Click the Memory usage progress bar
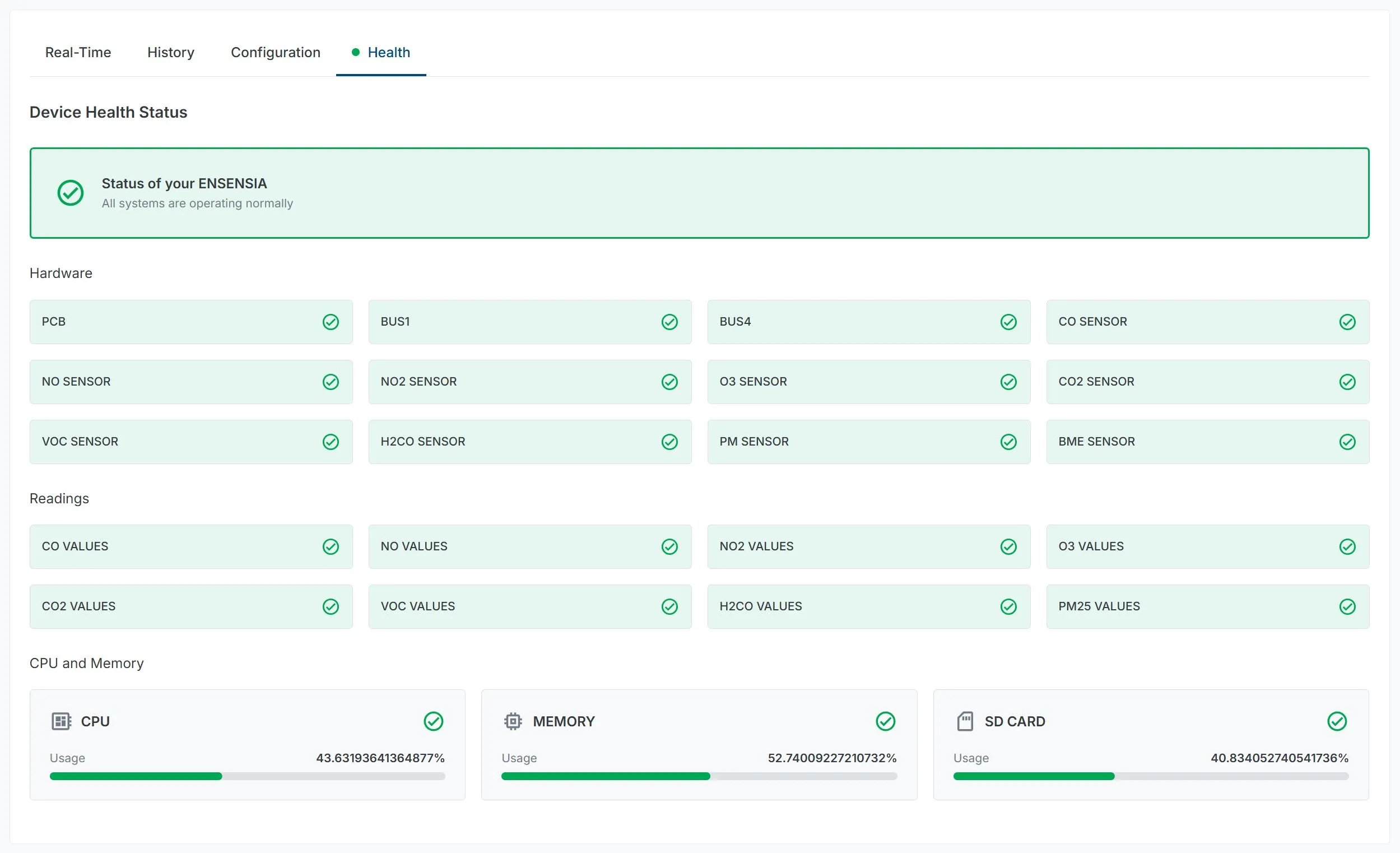 [699, 776]
